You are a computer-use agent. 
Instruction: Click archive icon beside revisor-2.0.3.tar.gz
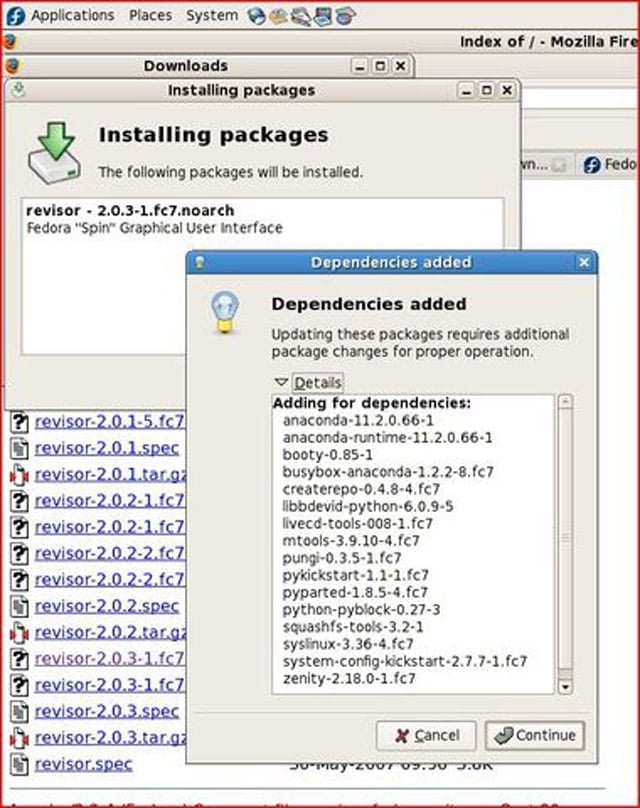pyautogui.click(x=19, y=738)
